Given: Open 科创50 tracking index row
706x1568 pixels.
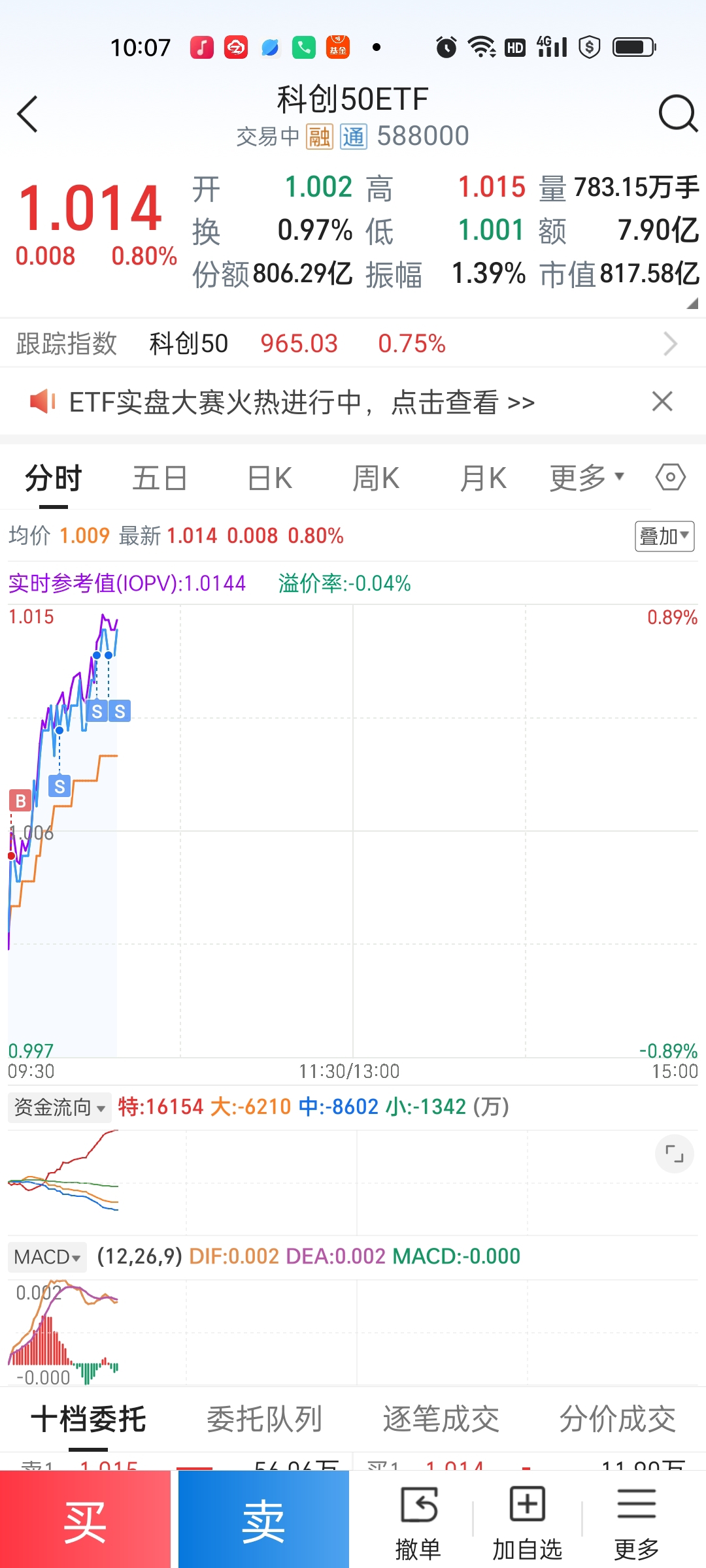Looking at the screenshot, I should (x=353, y=343).
